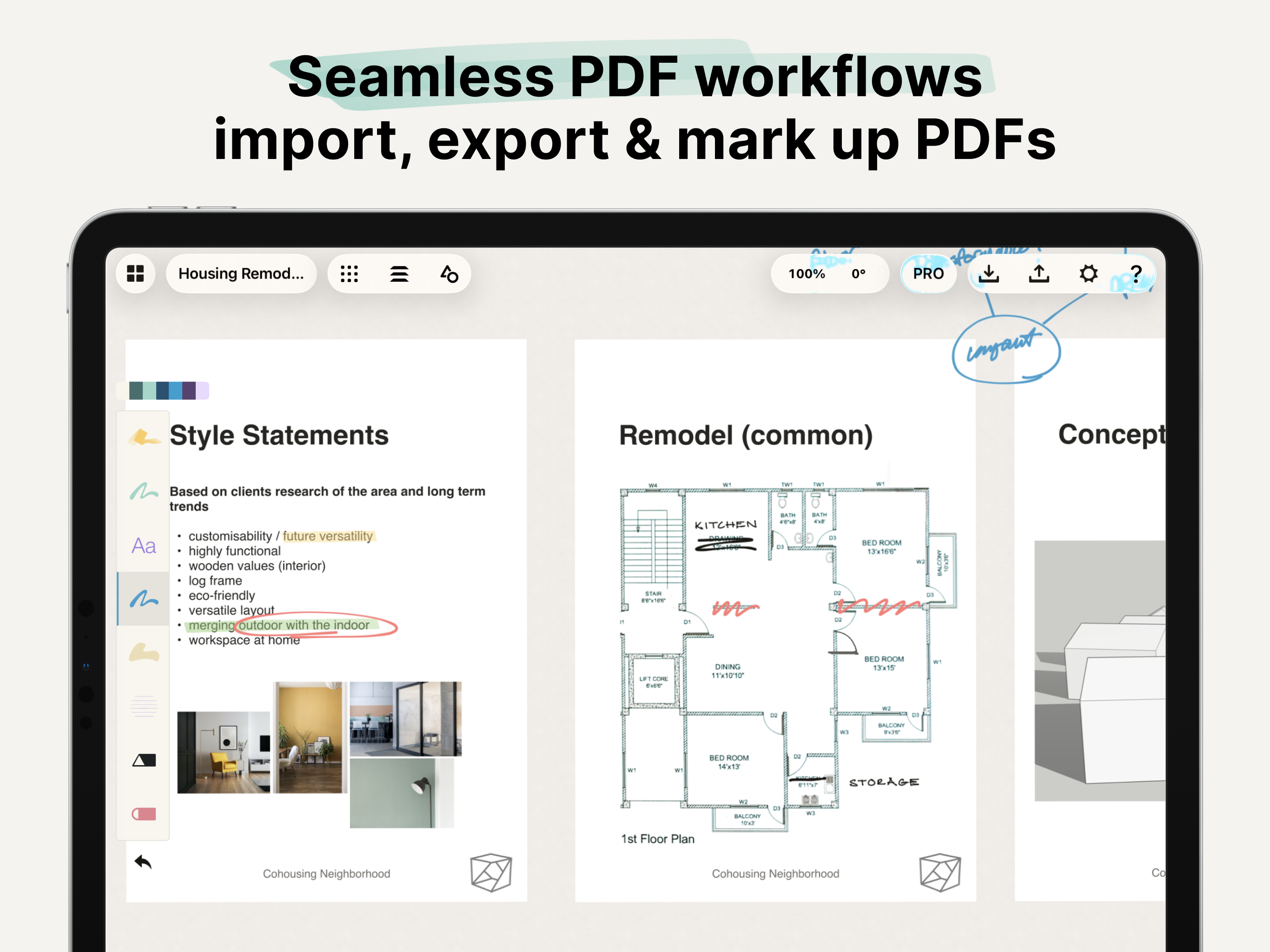Select the black hard eraser tool
The image size is (1270, 952).
[x=144, y=760]
